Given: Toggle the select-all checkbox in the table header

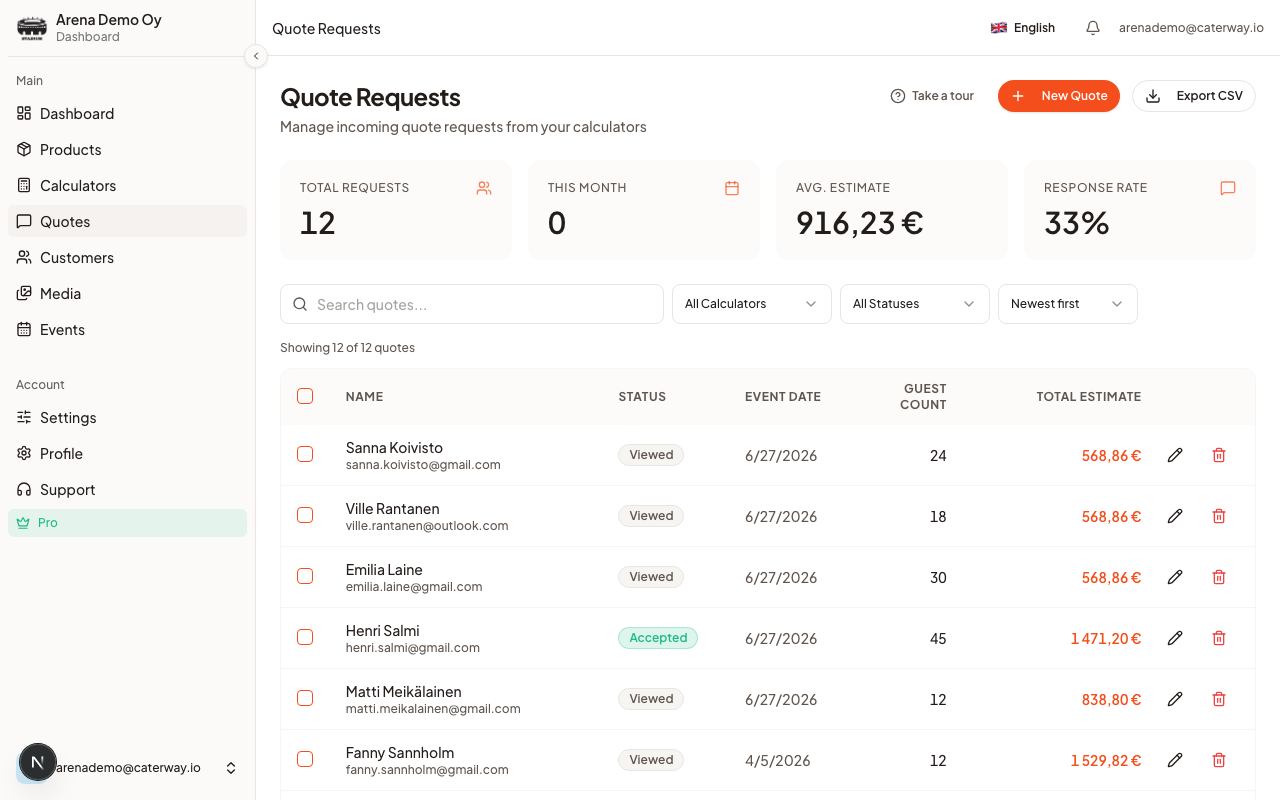Looking at the screenshot, I should (x=305, y=396).
